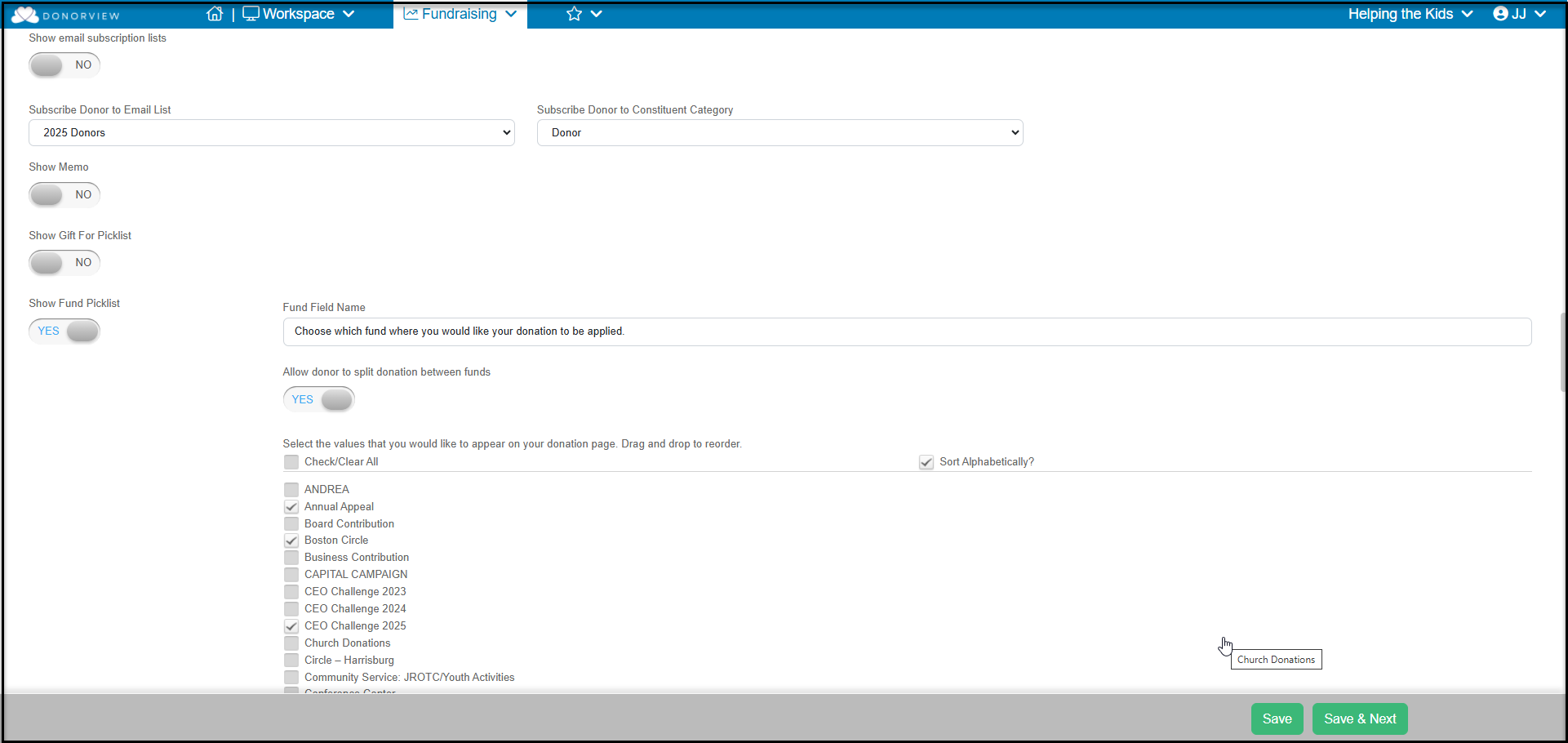Click the JJ user profile icon
The image size is (1568, 743).
click(1500, 14)
